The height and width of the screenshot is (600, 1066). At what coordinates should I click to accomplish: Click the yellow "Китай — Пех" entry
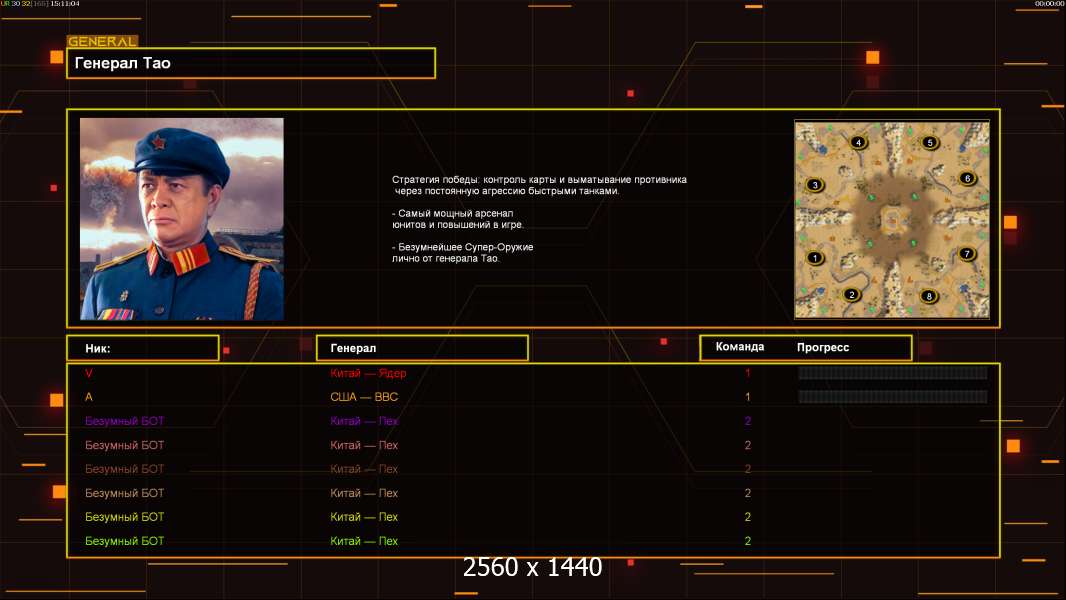[x=364, y=517]
